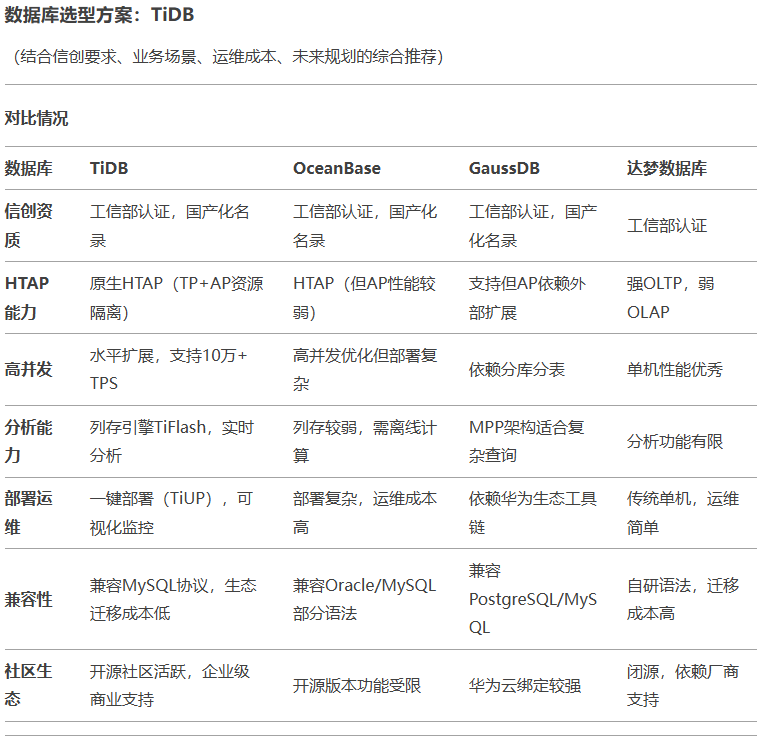Click the cell '兼容PostgreSQL/MySQL'
Image resolution: width=764 pixels, height=742 pixels.
point(533,599)
